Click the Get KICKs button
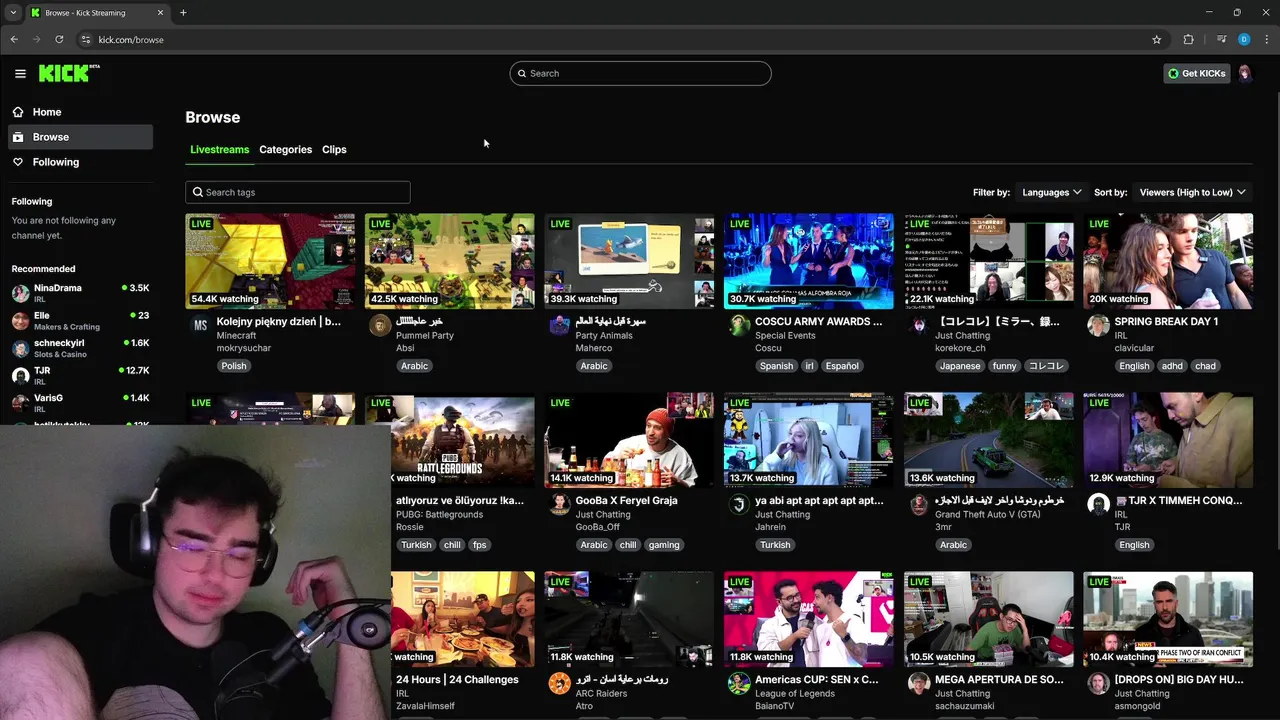Image resolution: width=1280 pixels, height=720 pixels. [x=1196, y=73]
